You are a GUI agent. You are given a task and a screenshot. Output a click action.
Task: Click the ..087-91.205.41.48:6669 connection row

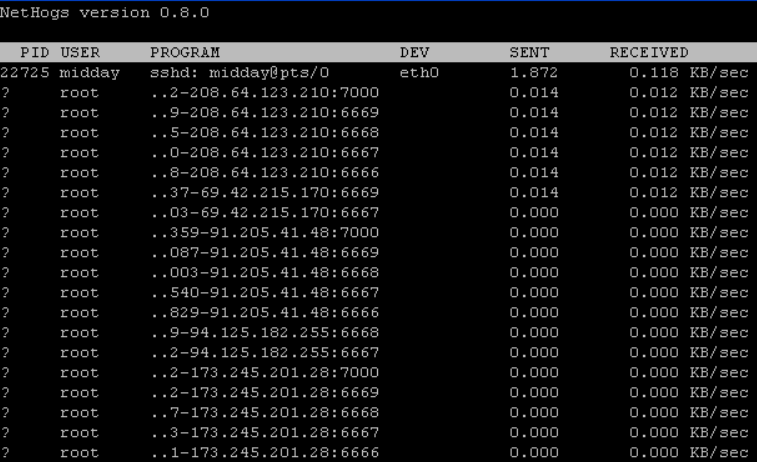375,252
